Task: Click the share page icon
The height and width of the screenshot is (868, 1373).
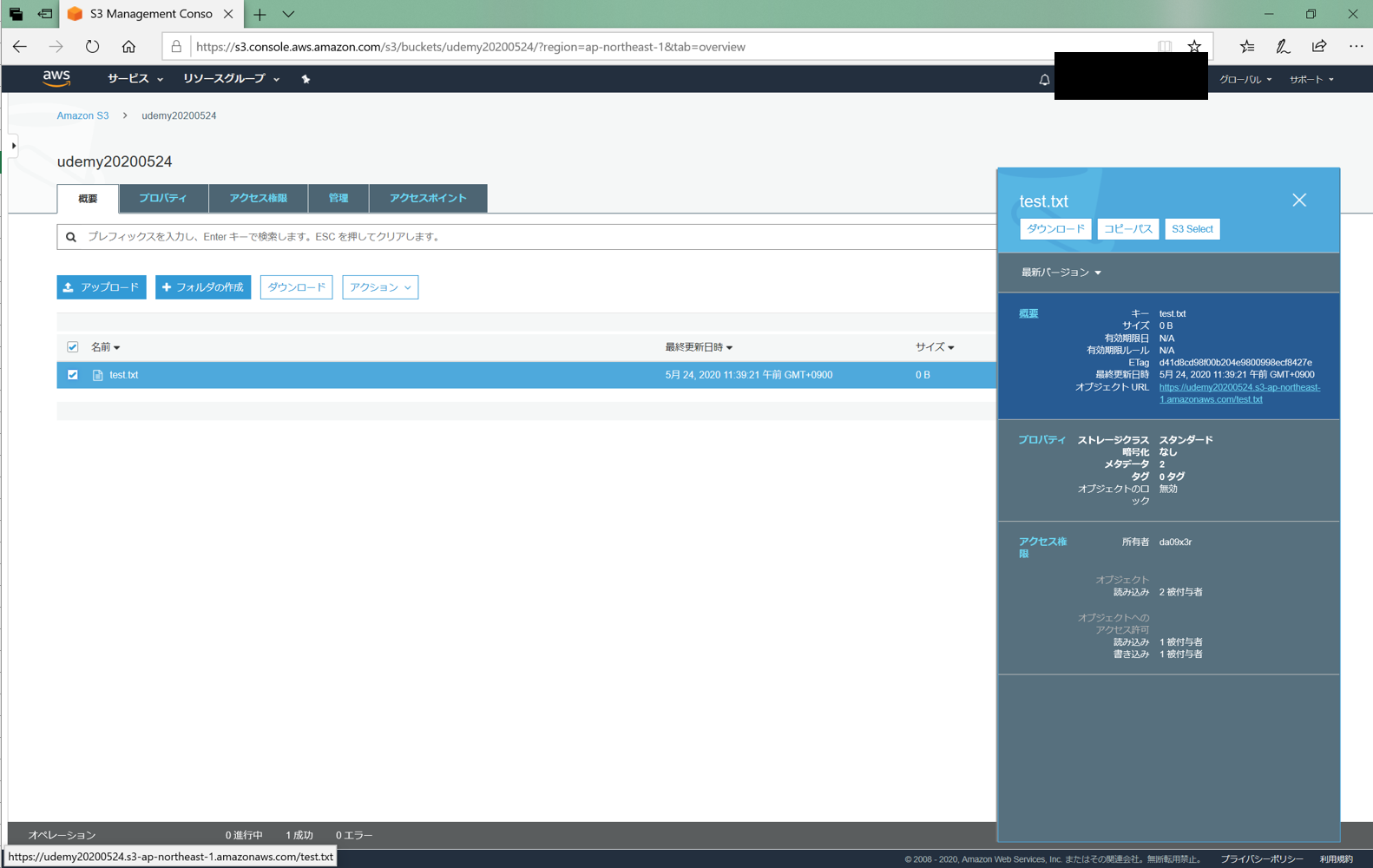Action: (1319, 47)
